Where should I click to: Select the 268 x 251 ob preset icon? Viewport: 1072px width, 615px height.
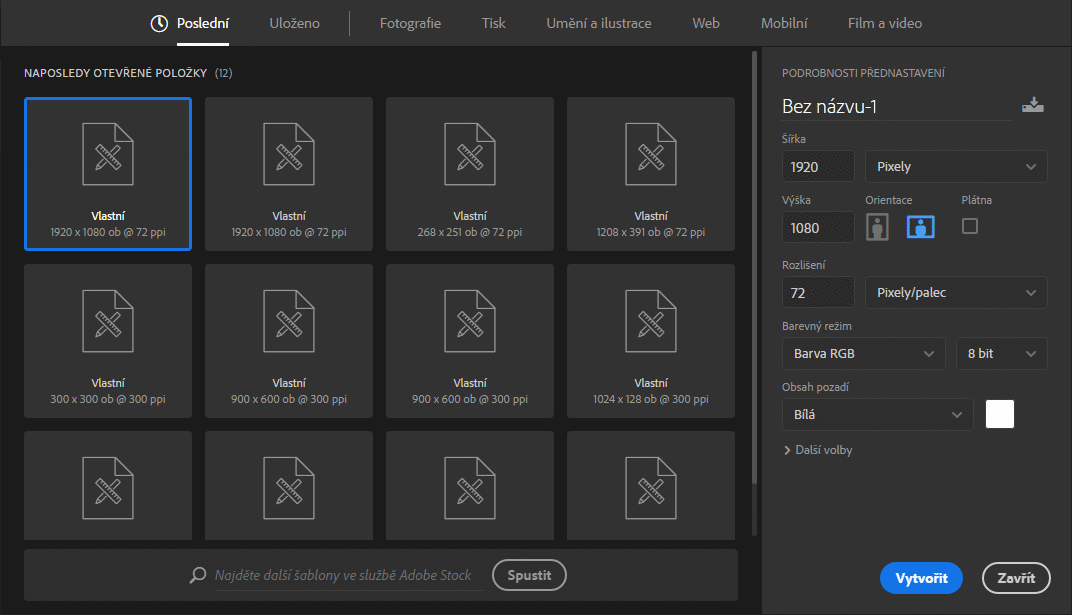point(470,154)
